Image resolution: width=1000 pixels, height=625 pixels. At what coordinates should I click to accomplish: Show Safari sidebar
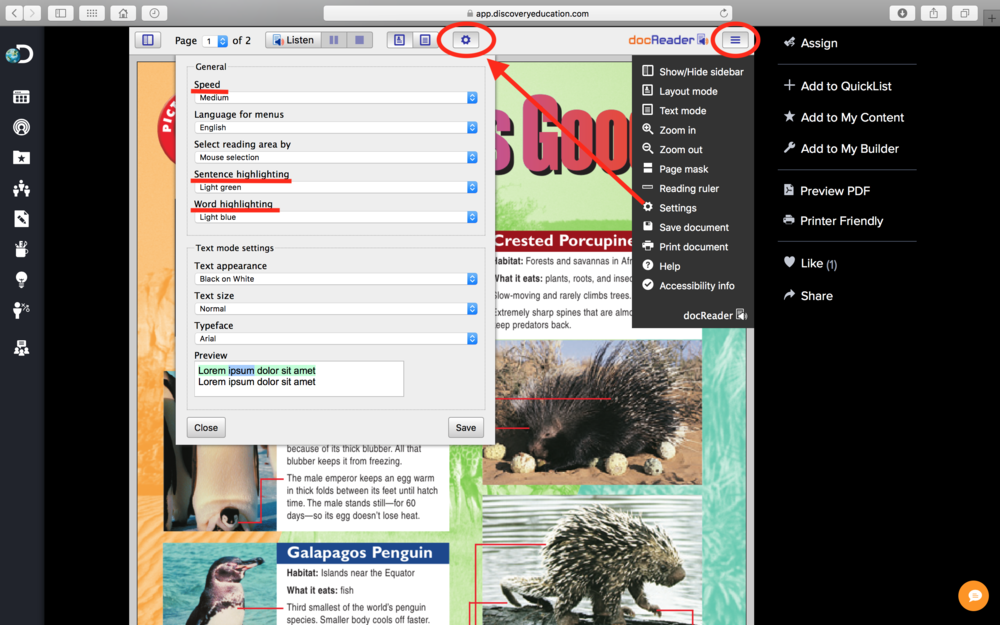(61, 13)
